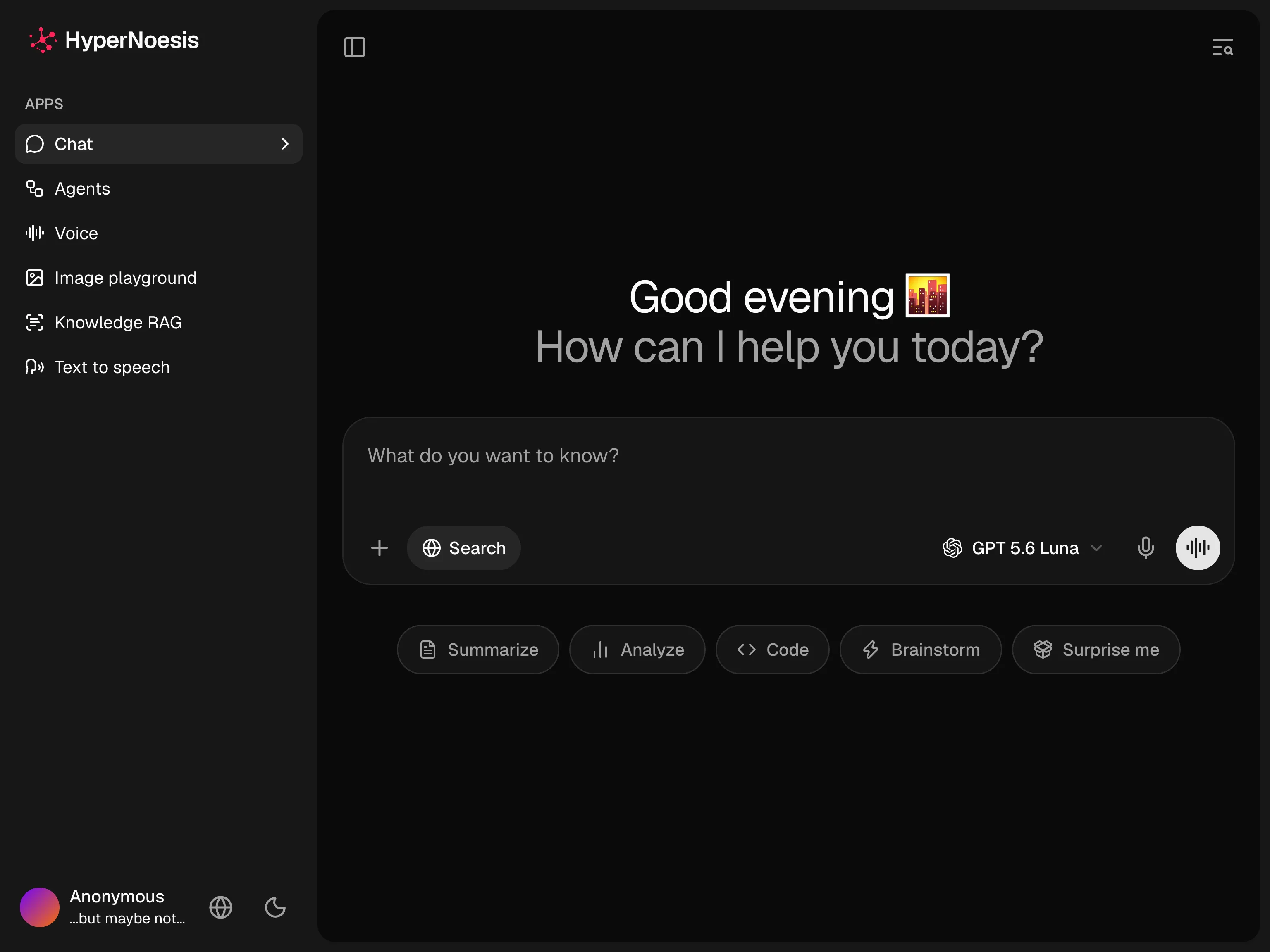The width and height of the screenshot is (1270, 952).
Task: Open Image playground
Action: (x=158, y=278)
